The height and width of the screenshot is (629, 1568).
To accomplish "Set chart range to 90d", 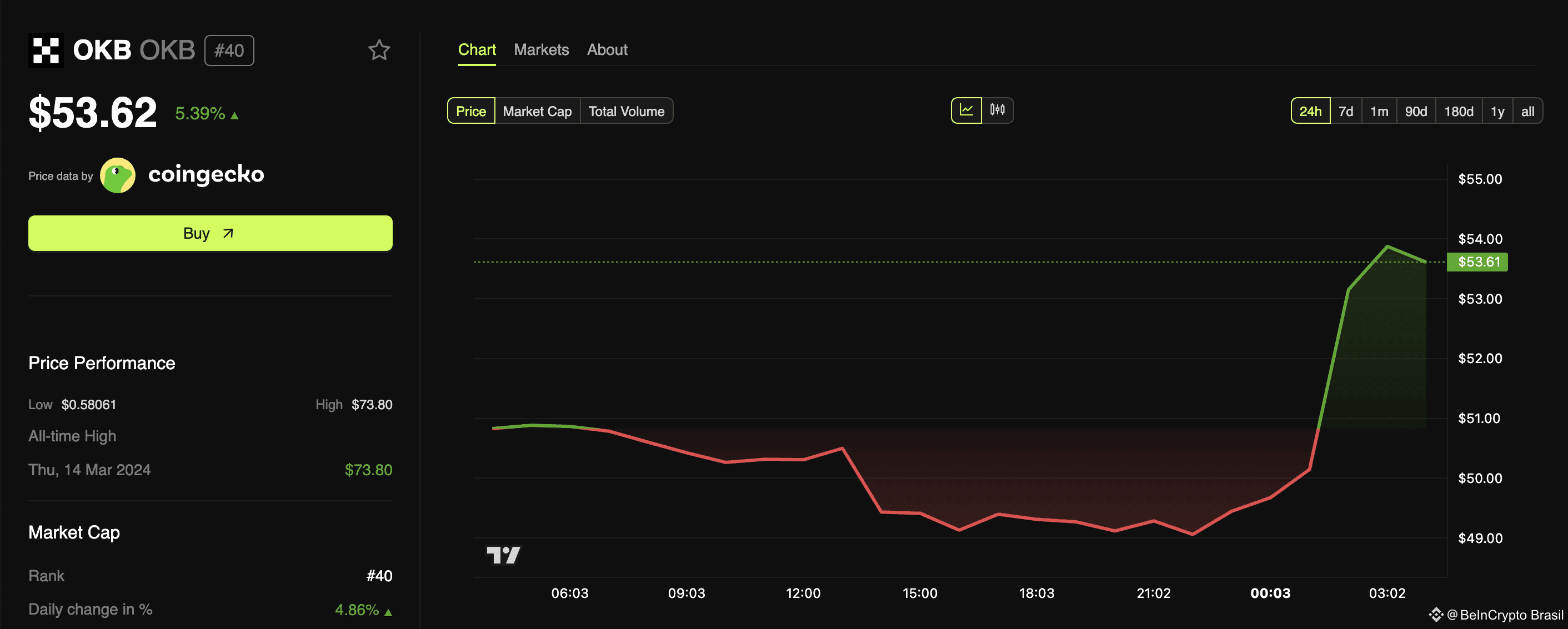I will [x=1416, y=112].
